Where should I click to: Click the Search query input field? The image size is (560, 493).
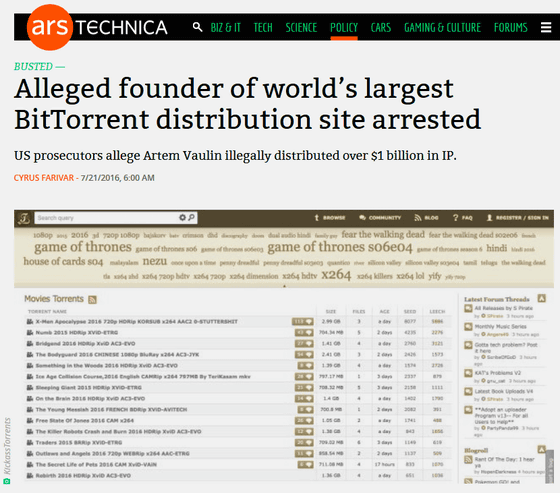pyautogui.click(x=106, y=218)
